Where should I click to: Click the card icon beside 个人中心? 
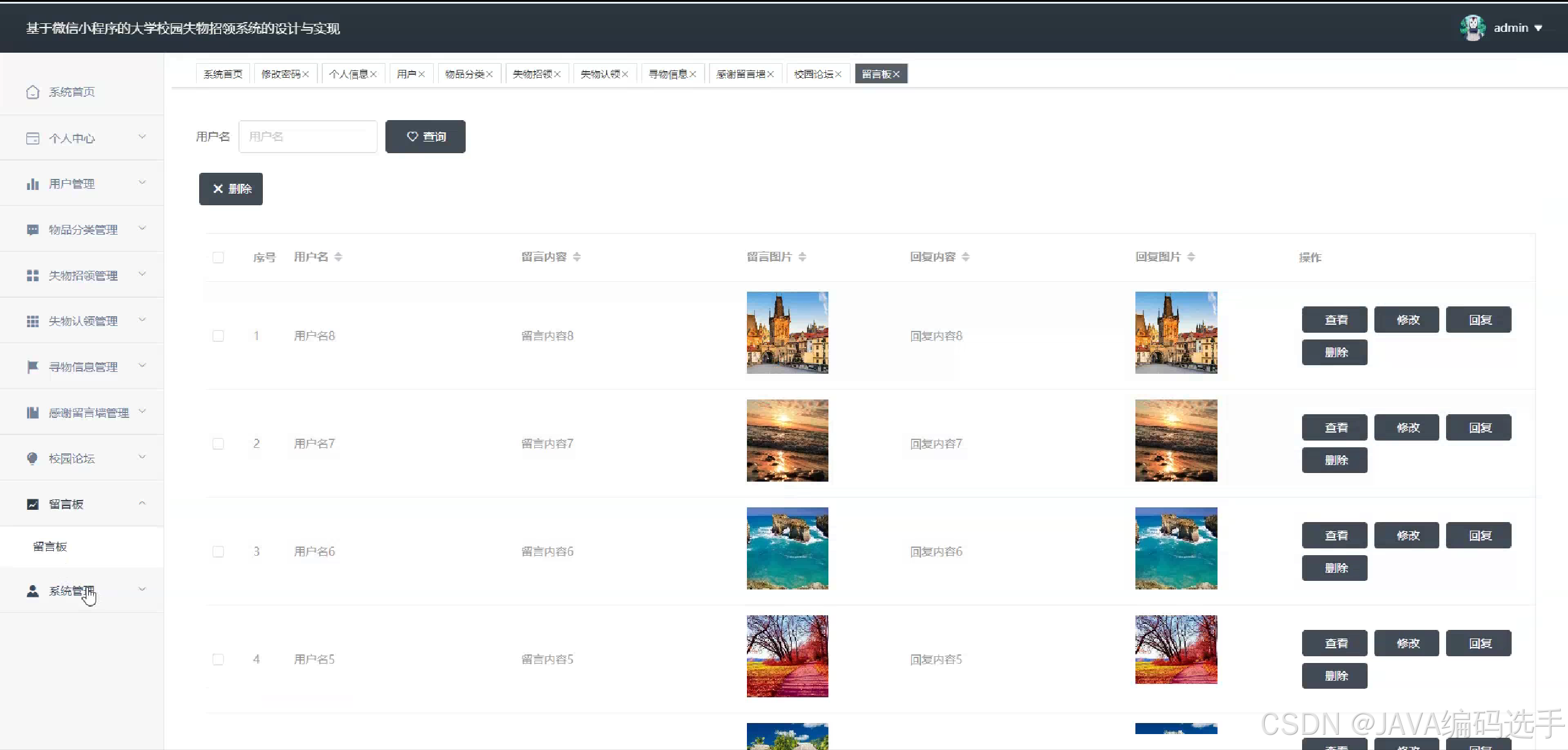(32, 138)
